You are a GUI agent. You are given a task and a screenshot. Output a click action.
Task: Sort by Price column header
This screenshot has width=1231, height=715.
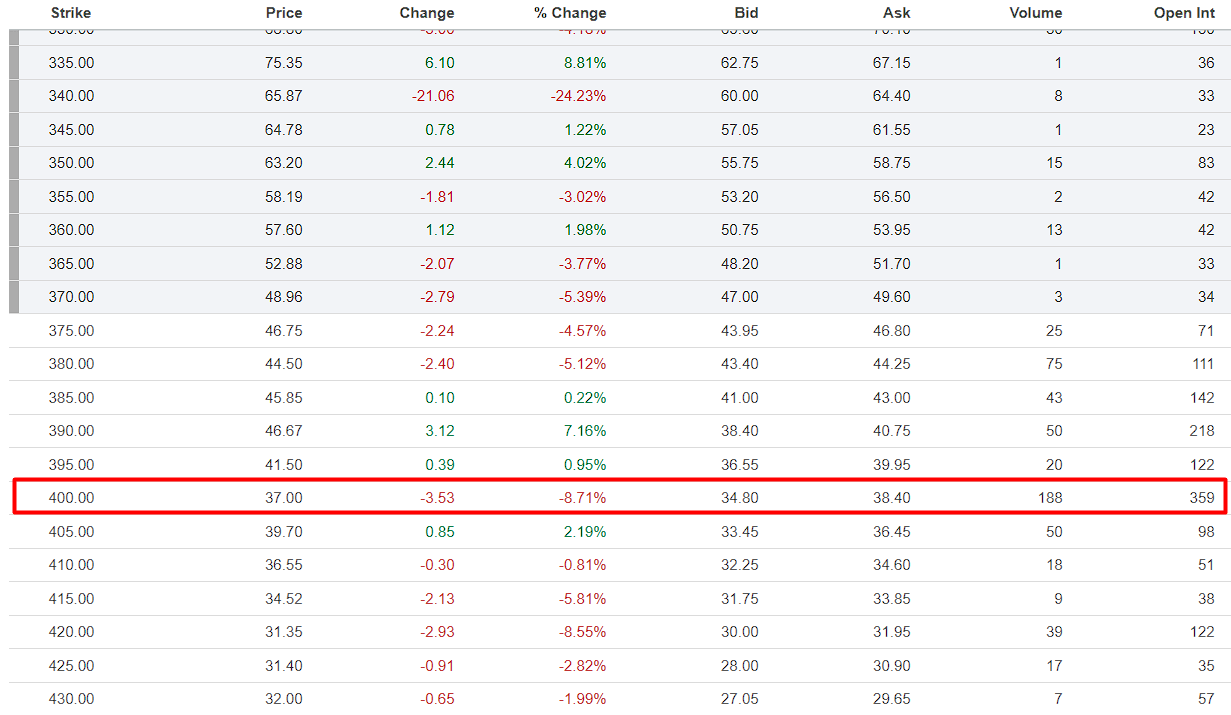point(284,13)
